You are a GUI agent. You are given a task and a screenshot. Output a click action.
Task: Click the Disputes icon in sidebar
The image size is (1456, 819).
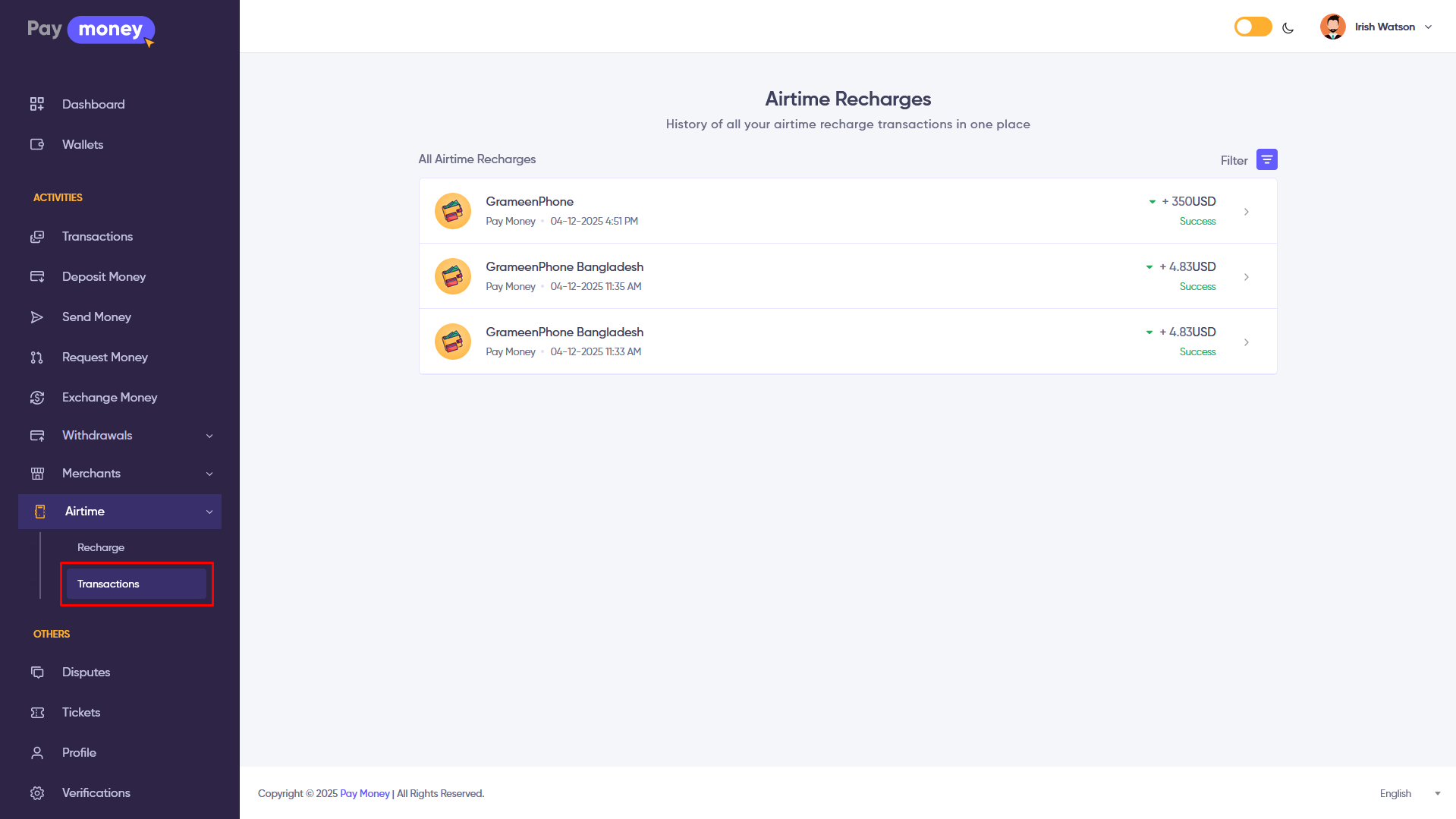point(37,673)
